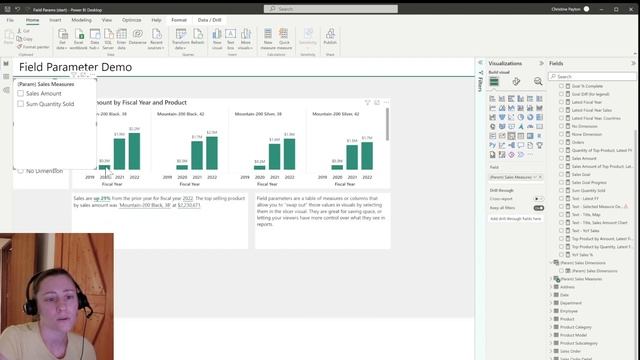
Task: Open Report view in left sidebar
Action: (6, 64)
